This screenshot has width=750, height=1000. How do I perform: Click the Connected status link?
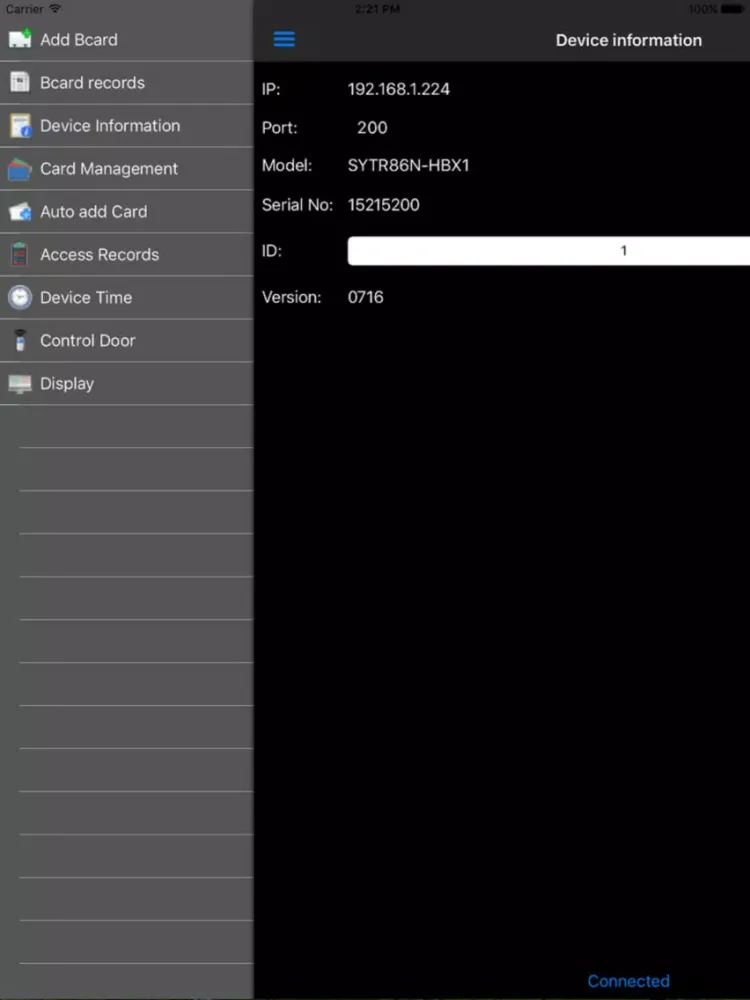coord(628,981)
